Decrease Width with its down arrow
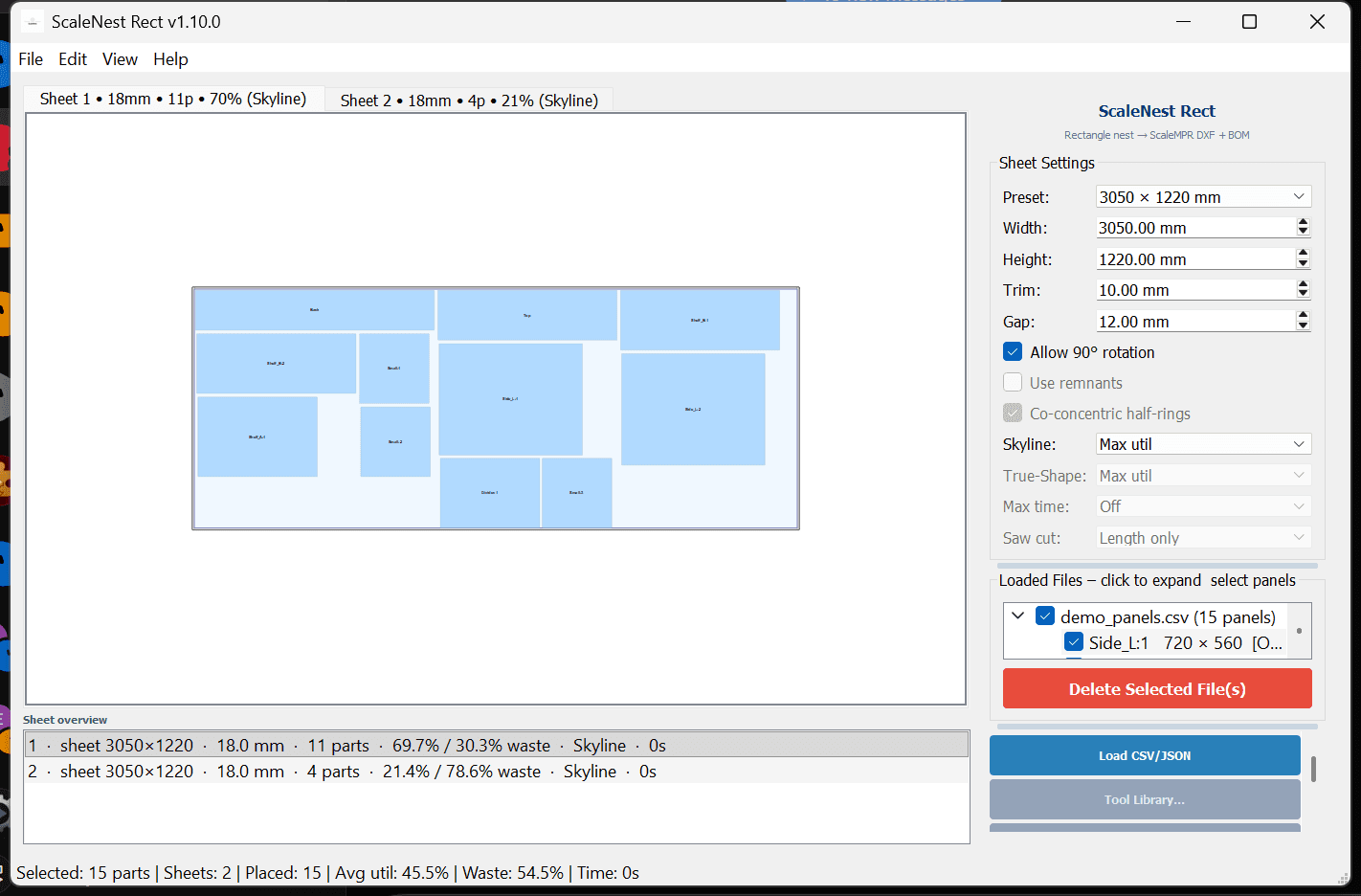 point(1303,233)
